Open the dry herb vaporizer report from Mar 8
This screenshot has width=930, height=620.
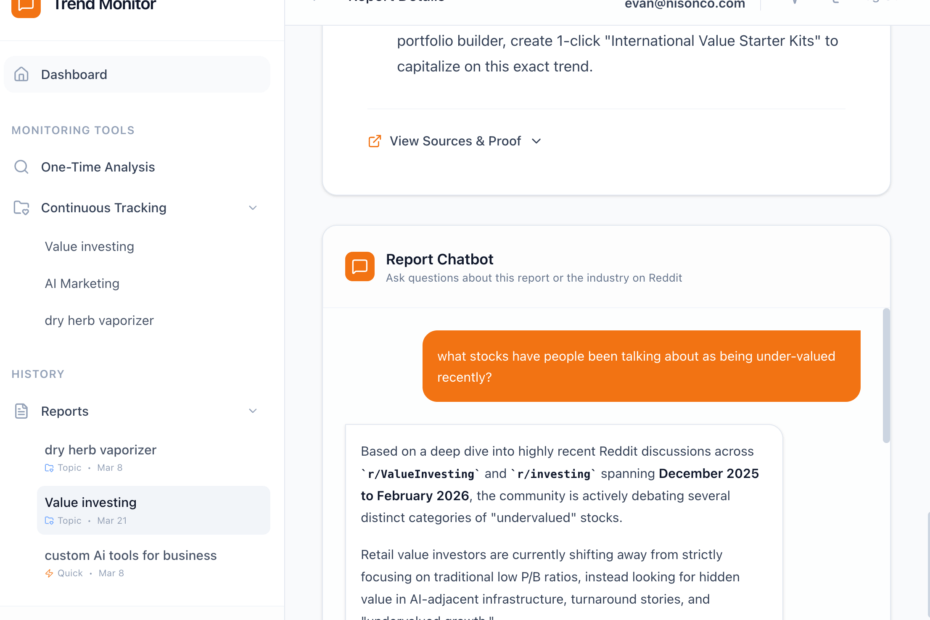click(x=100, y=451)
